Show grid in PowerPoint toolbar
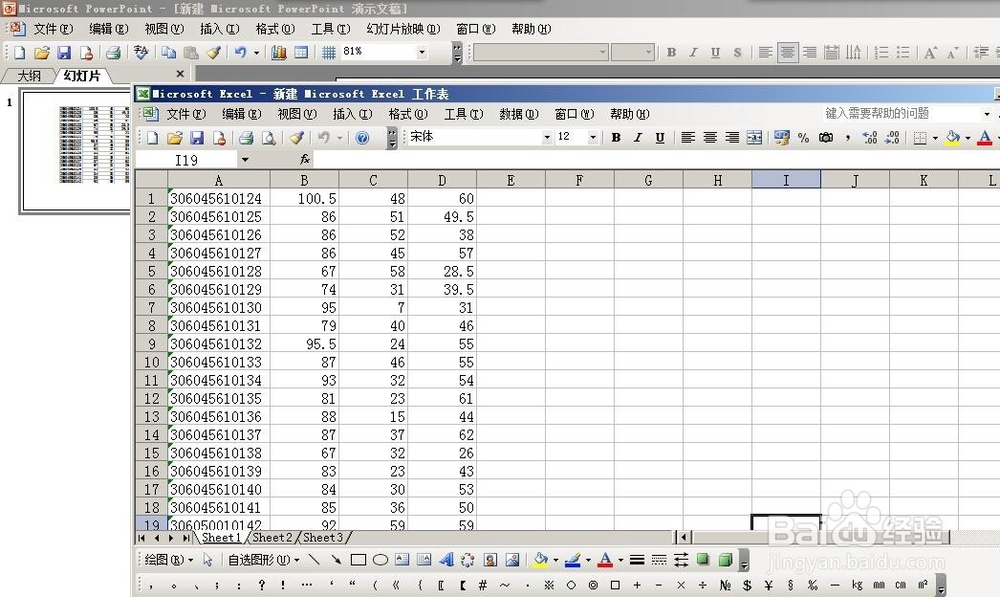Viewport: 1000px width, 597px height. [x=328, y=52]
